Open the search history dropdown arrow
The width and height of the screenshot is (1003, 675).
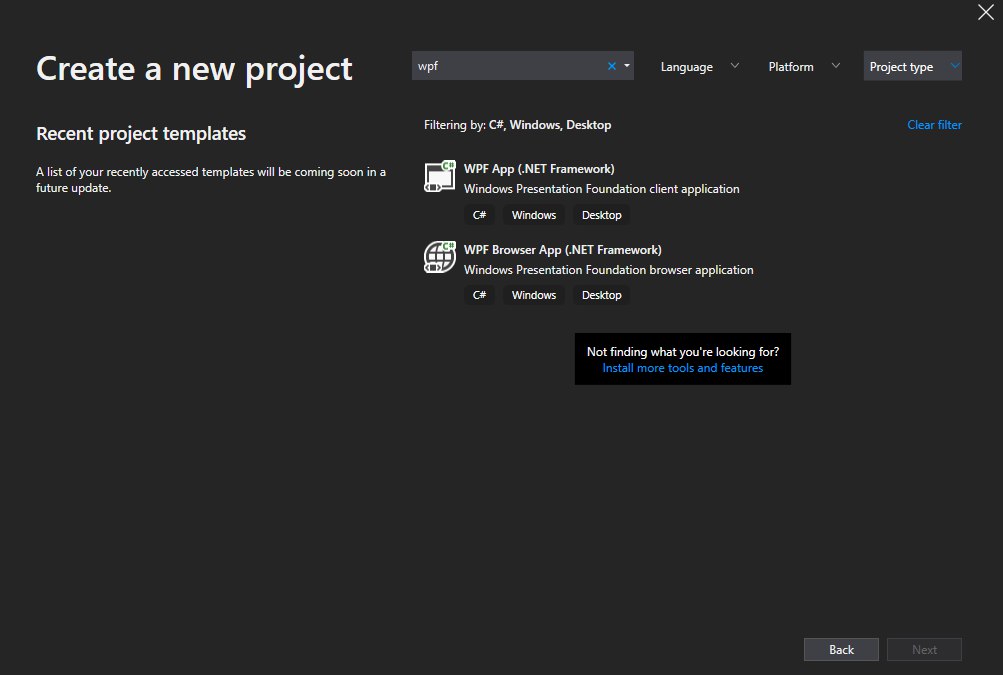[x=627, y=66]
